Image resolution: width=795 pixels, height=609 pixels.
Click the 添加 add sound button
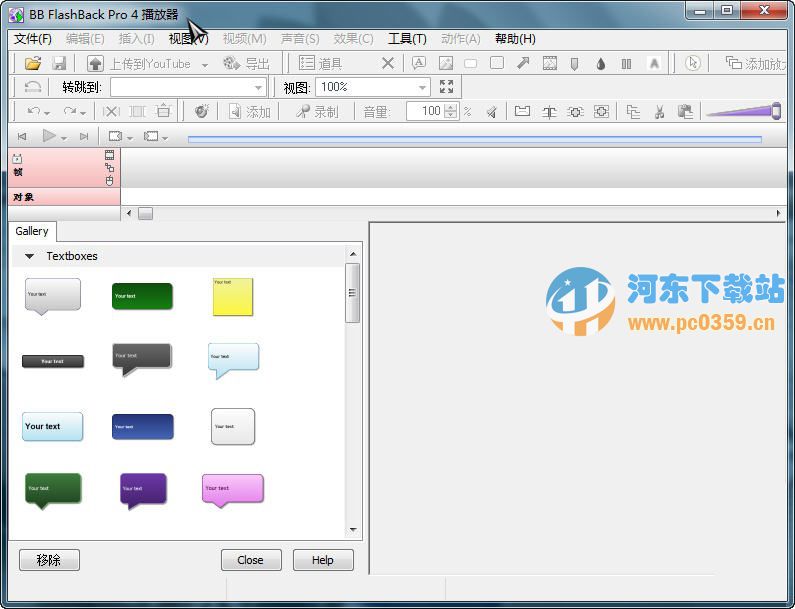click(x=249, y=112)
